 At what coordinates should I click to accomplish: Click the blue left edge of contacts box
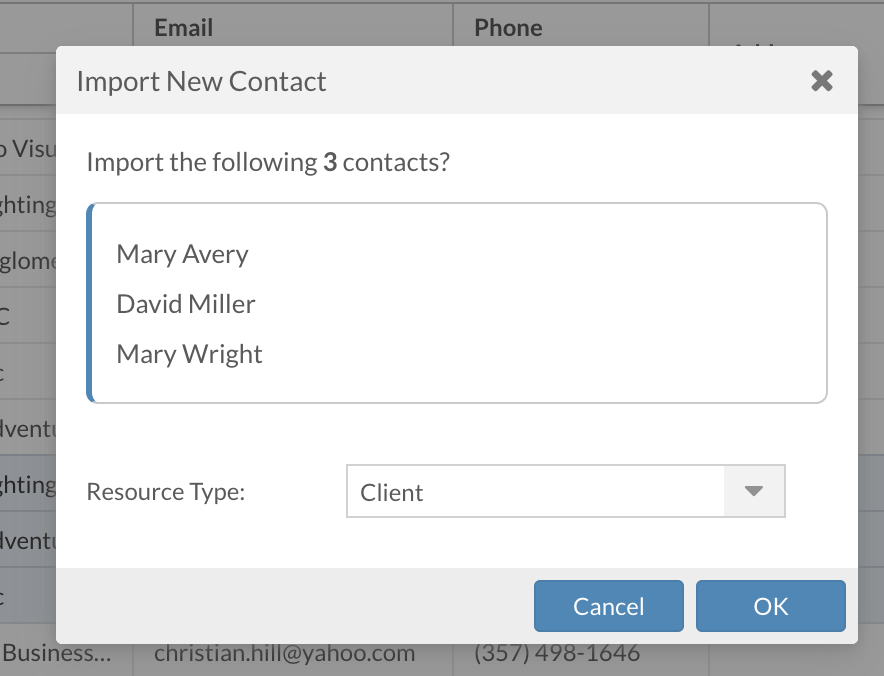point(90,303)
